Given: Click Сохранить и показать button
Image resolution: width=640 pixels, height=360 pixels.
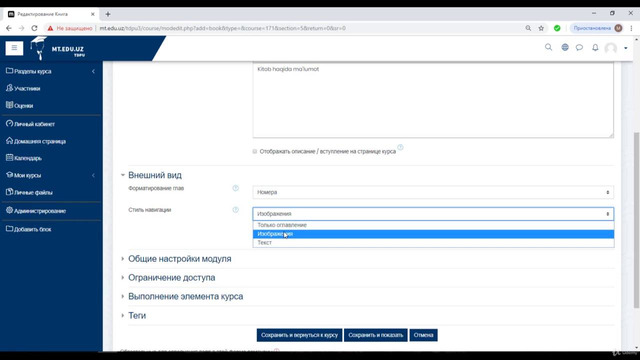Looking at the screenshot, I should tap(376, 335).
